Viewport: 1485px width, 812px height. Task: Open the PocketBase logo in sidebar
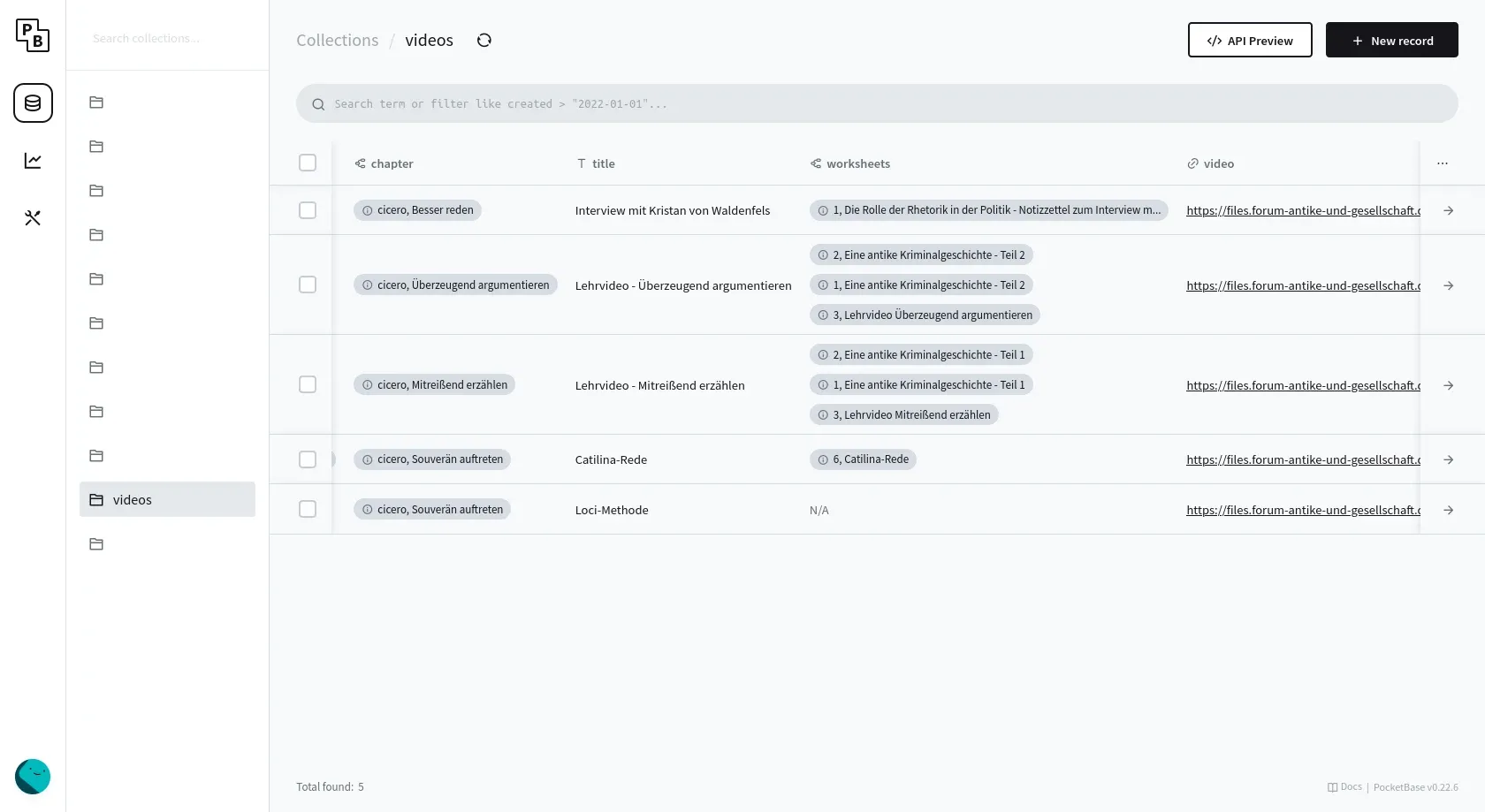33,35
